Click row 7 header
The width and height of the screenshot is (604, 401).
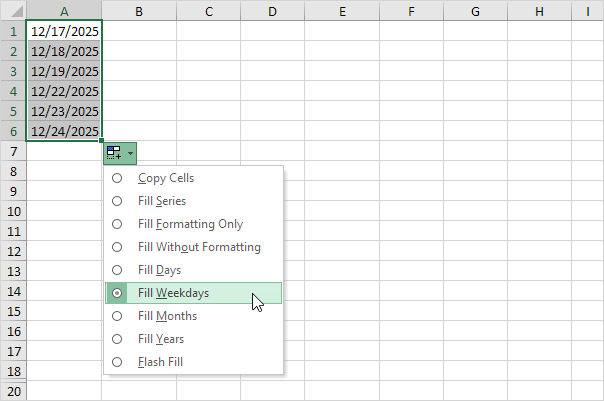tap(13, 151)
